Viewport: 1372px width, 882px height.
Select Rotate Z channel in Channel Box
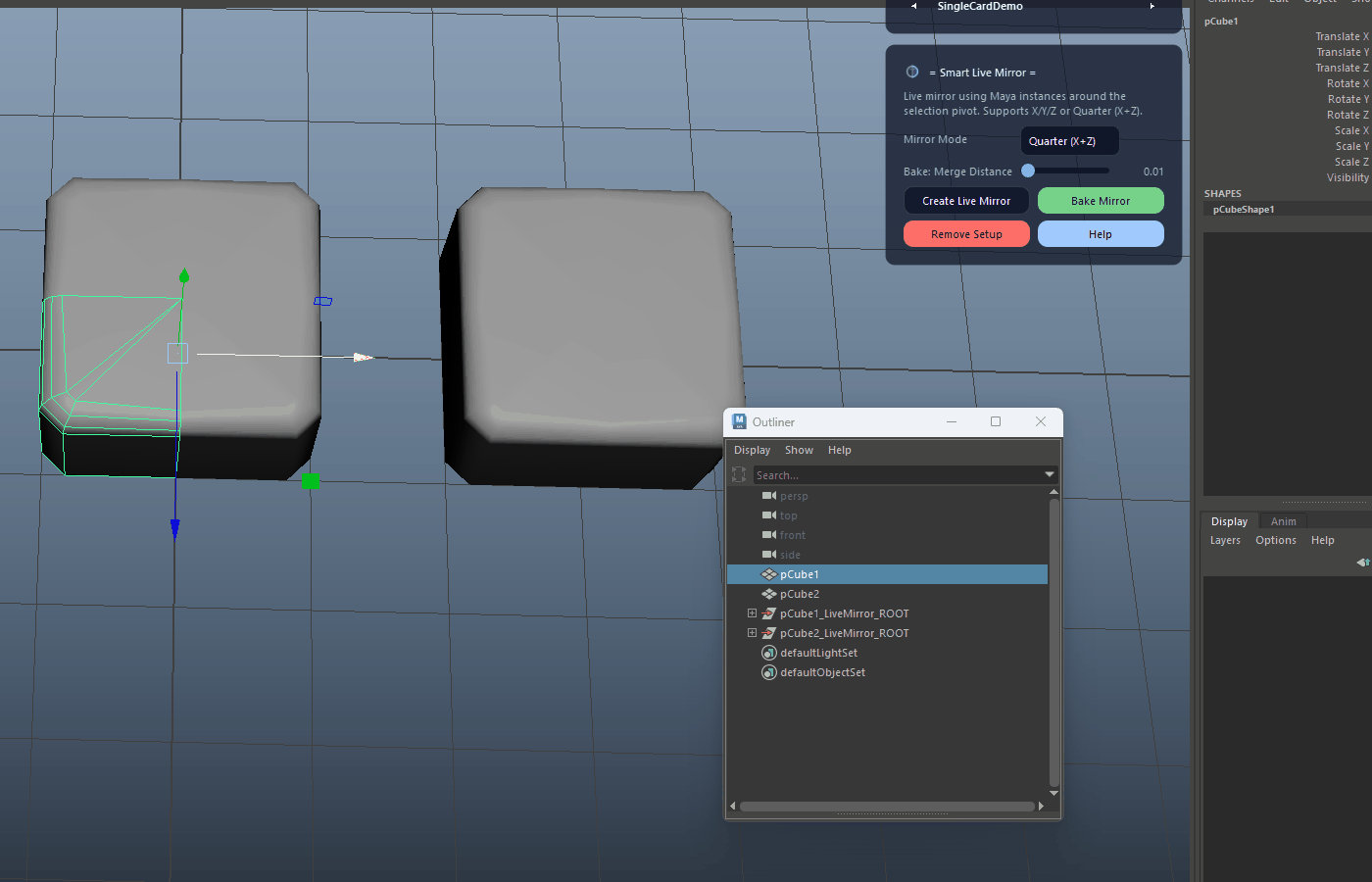click(x=1347, y=115)
